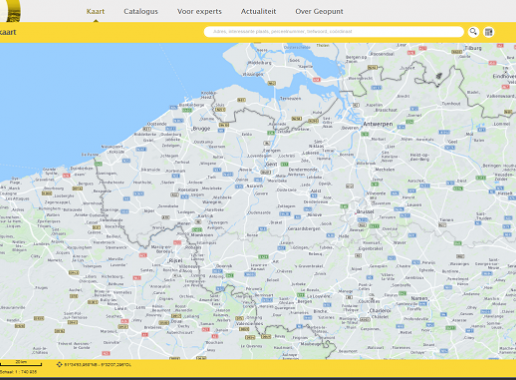Click the Oudenaarde label on the map
The image size is (516, 380).
[x=259, y=212]
